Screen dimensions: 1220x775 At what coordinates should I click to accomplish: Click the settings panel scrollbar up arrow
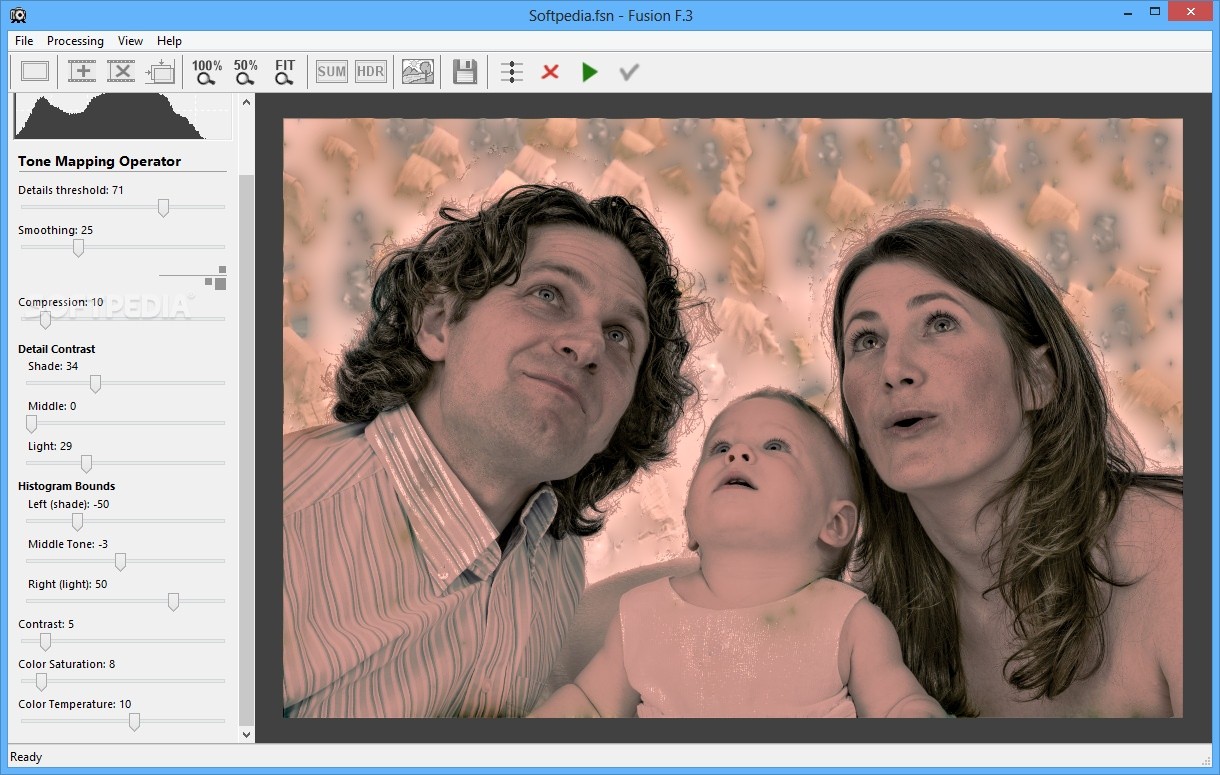pos(247,102)
